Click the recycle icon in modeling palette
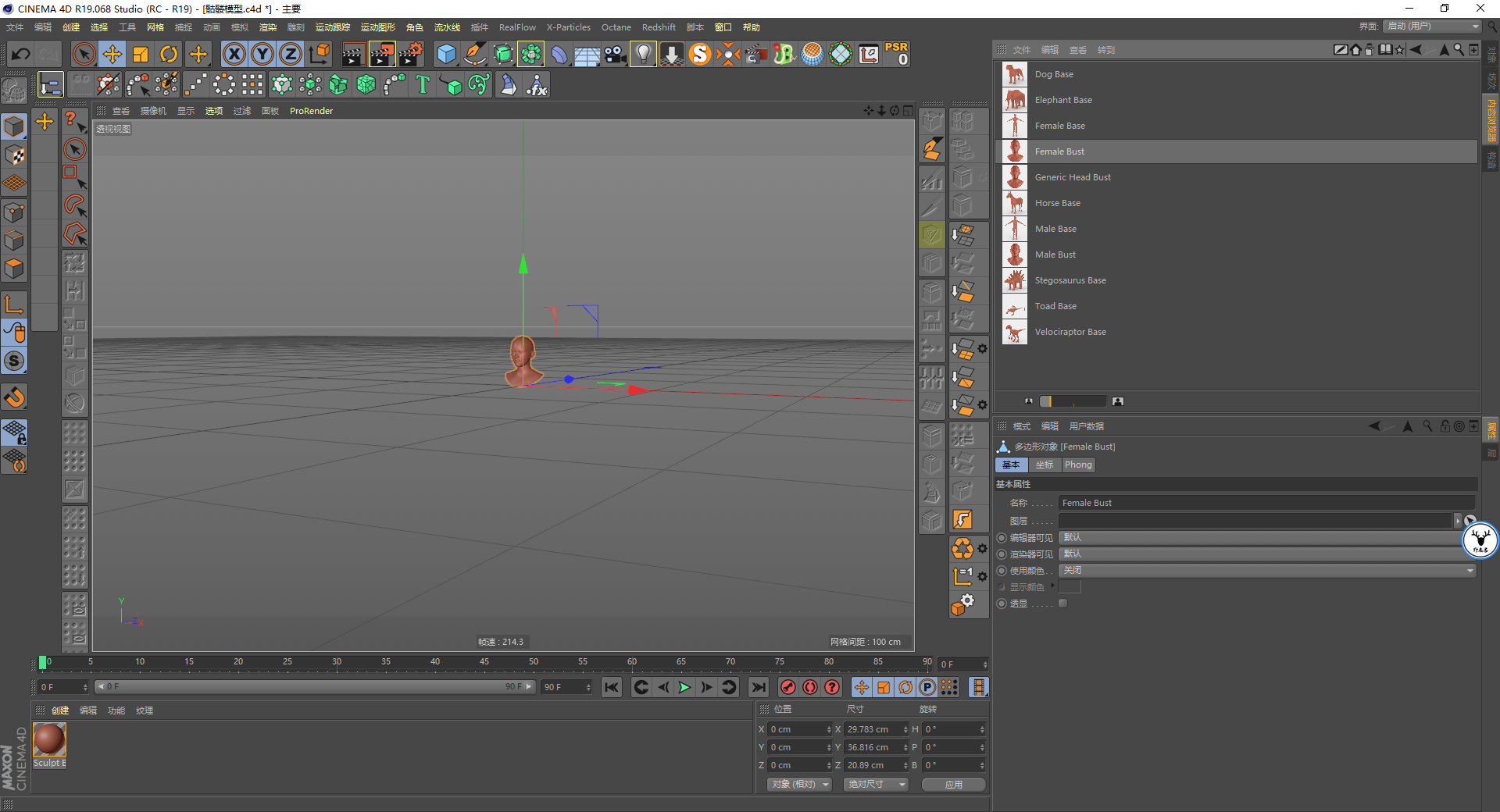 coord(962,548)
